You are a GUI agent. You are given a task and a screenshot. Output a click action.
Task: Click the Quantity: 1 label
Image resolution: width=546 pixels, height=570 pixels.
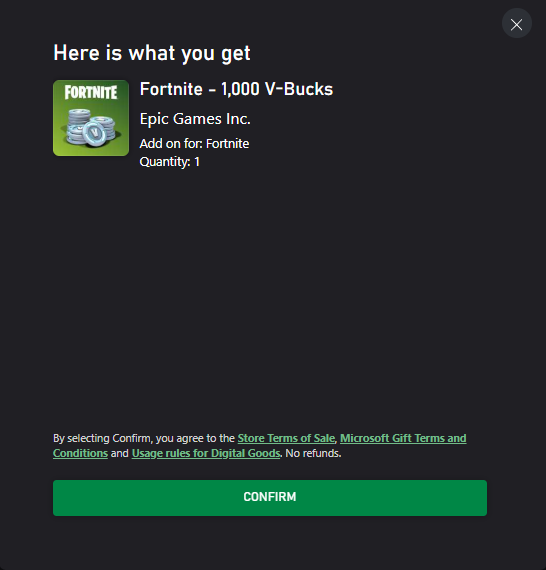tap(169, 162)
